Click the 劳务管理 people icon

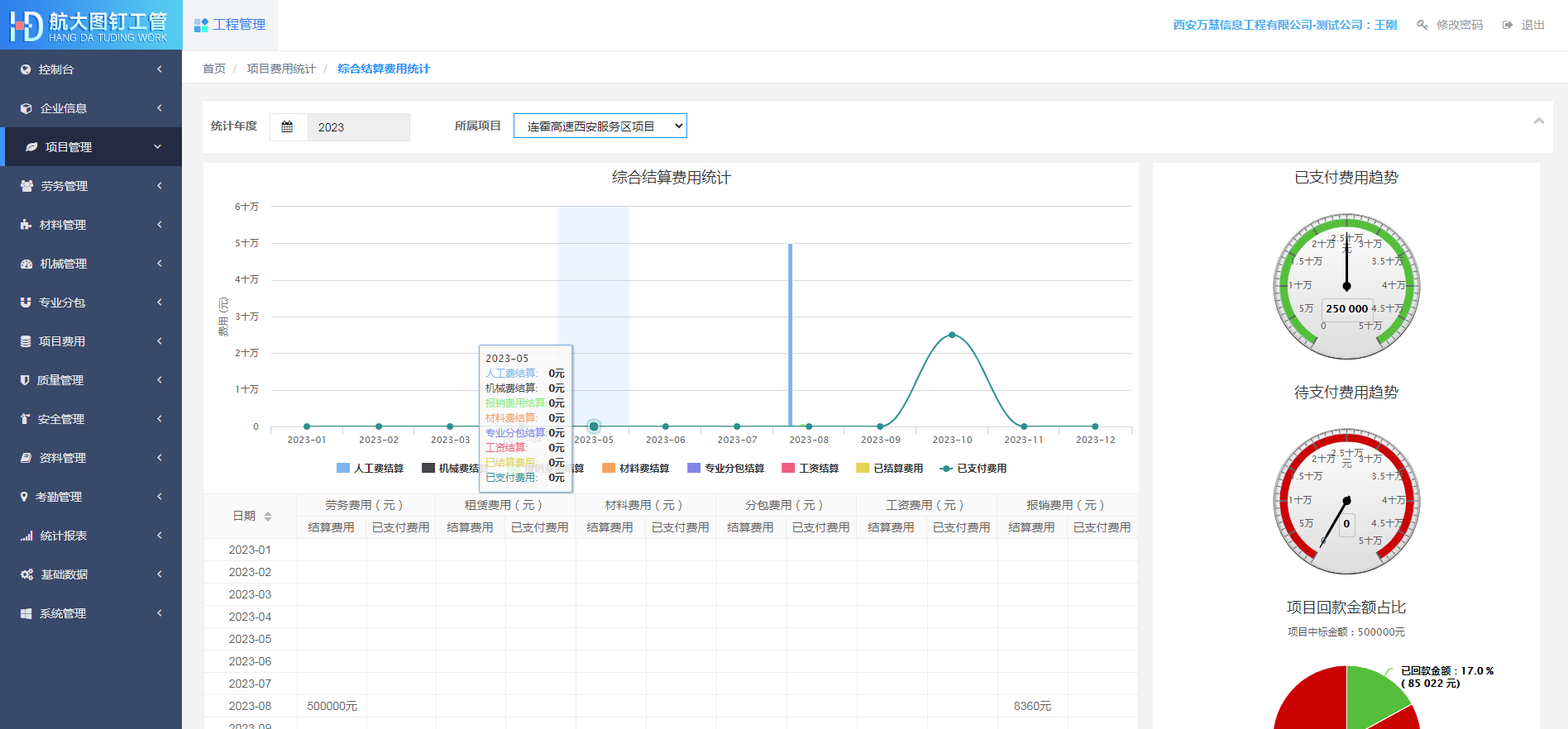tap(26, 186)
